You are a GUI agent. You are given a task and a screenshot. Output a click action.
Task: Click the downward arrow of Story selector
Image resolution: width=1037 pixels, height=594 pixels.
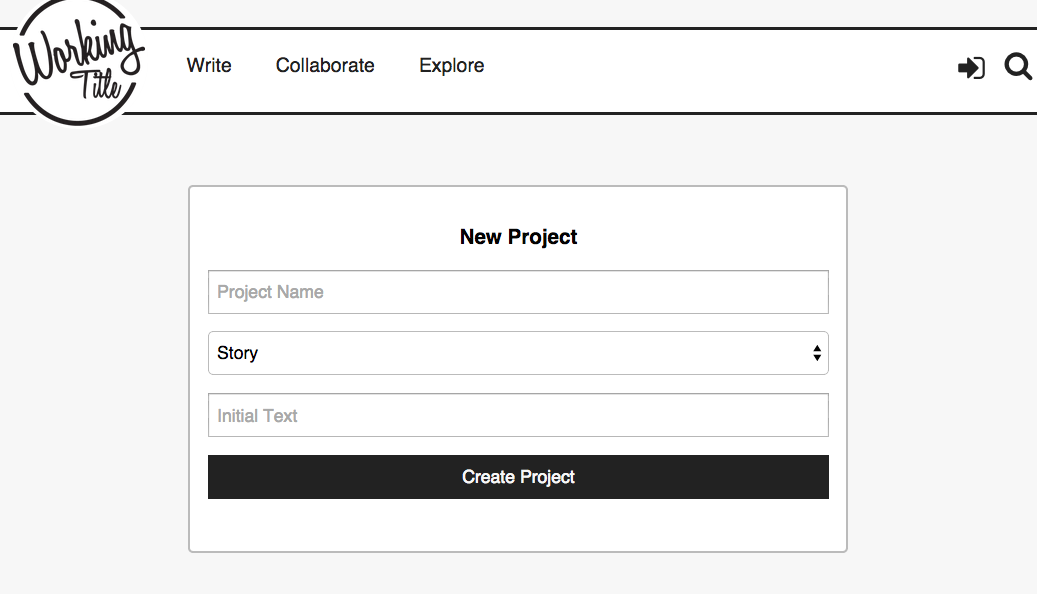tap(817, 358)
